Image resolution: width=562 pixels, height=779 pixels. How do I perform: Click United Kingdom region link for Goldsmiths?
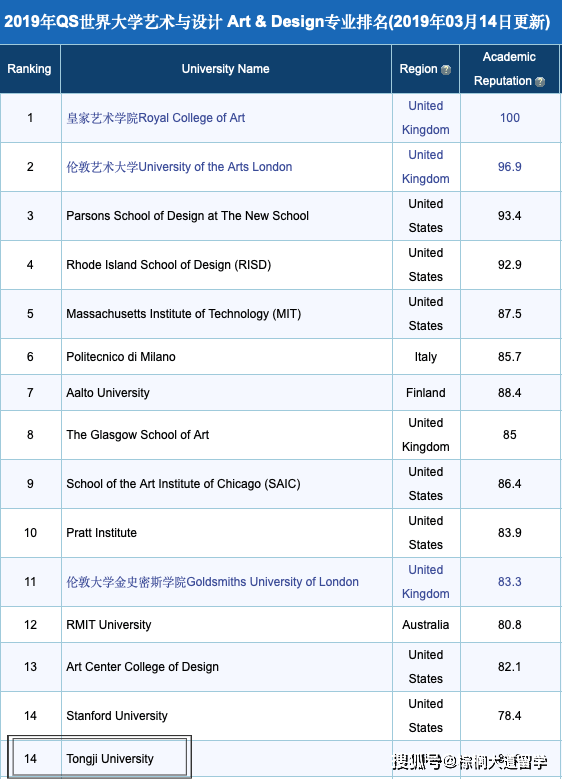point(425,582)
